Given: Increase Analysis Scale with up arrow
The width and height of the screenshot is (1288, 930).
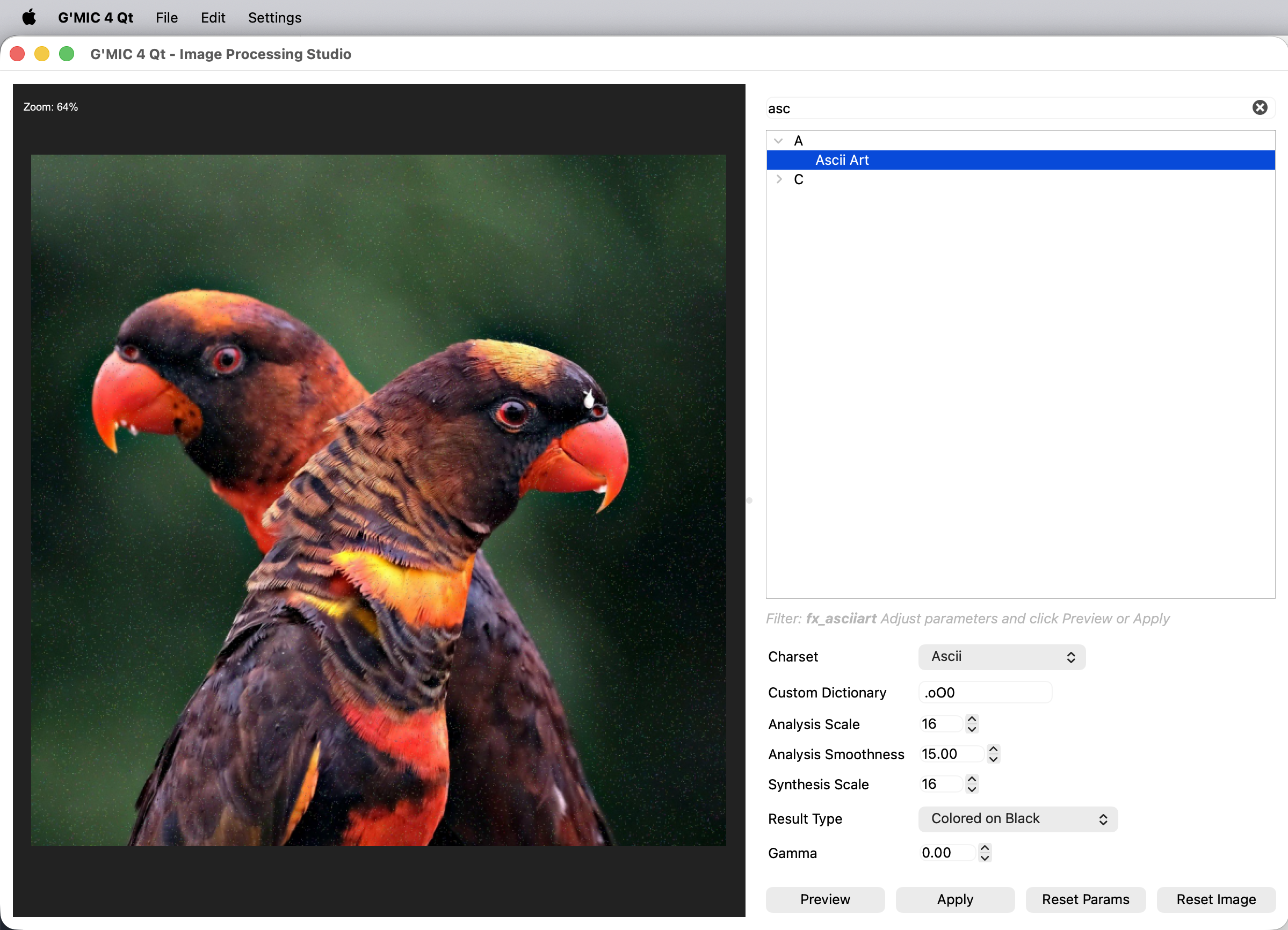Looking at the screenshot, I should pos(972,720).
